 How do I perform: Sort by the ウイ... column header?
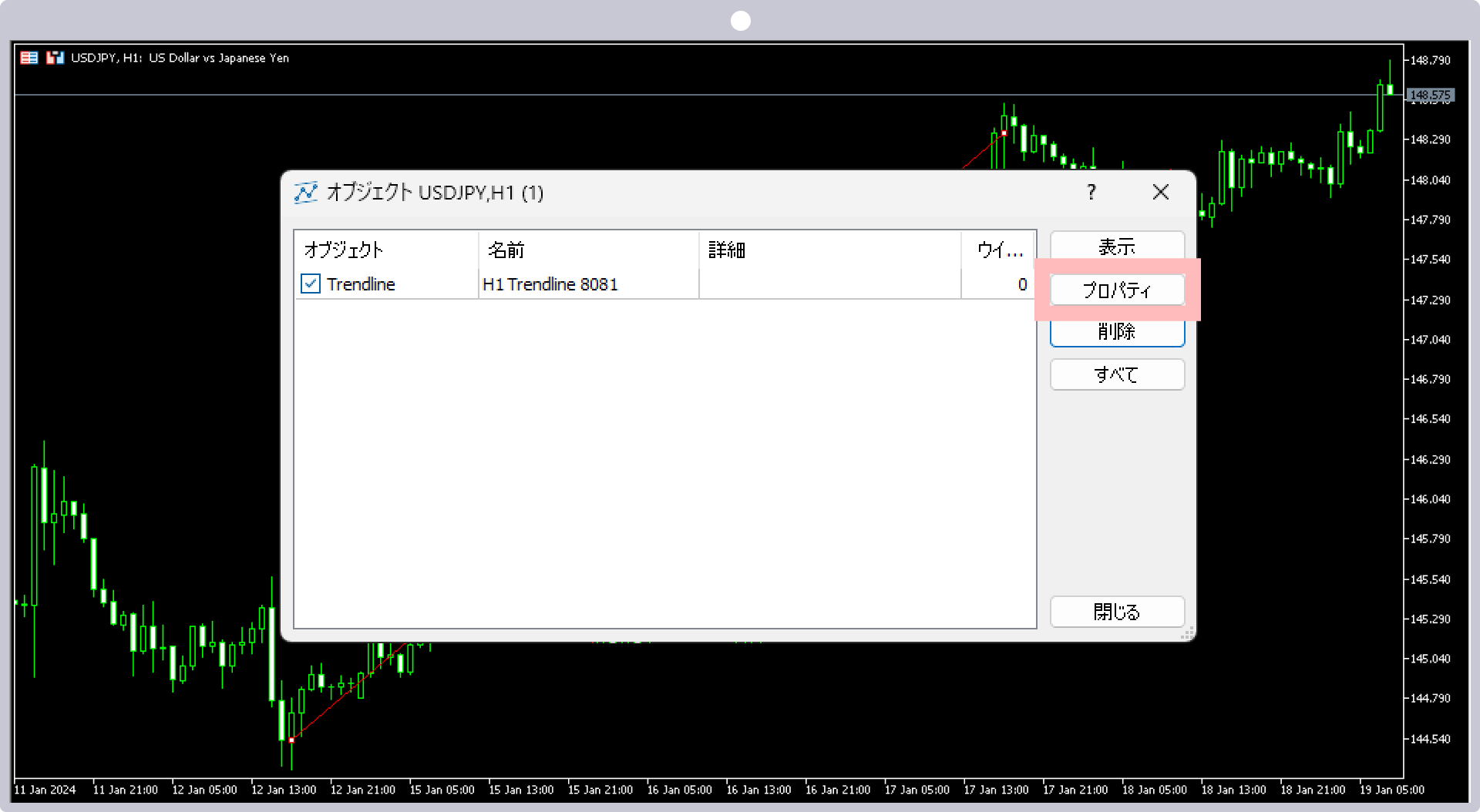(998, 250)
